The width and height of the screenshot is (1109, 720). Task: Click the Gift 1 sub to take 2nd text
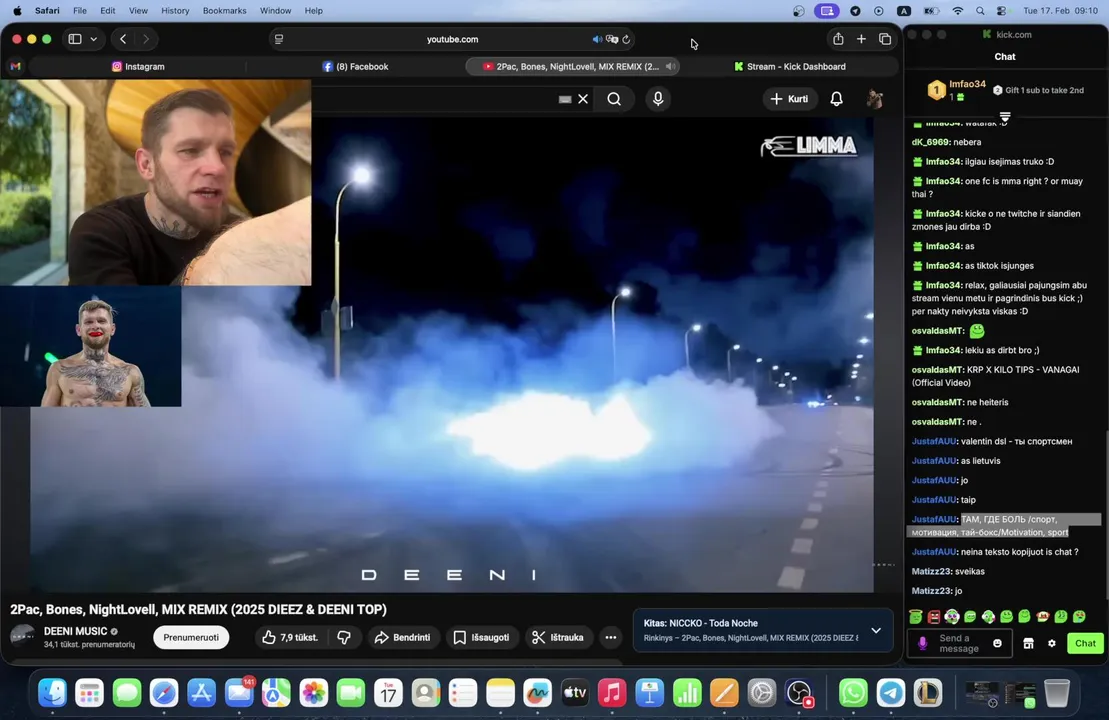point(1044,91)
